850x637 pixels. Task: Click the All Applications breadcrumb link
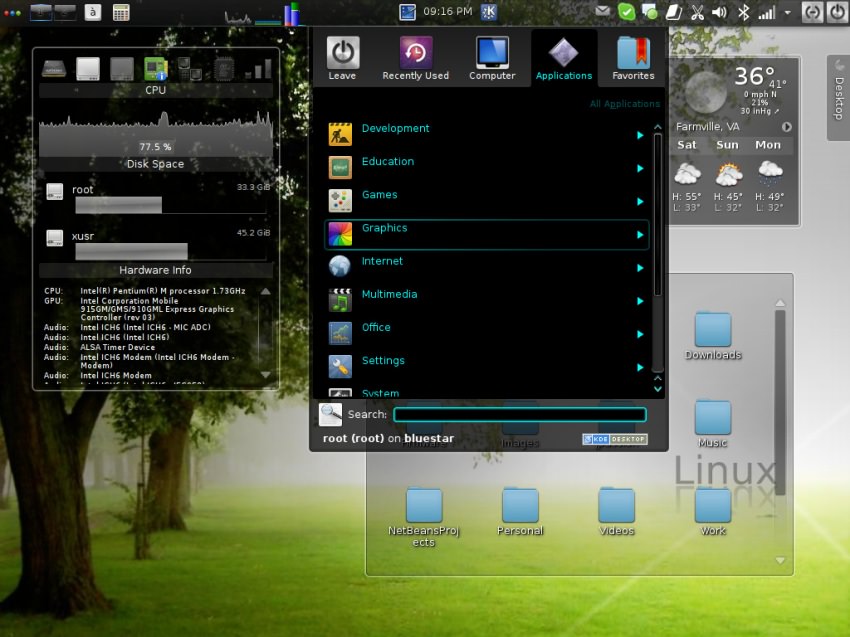point(624,104)
